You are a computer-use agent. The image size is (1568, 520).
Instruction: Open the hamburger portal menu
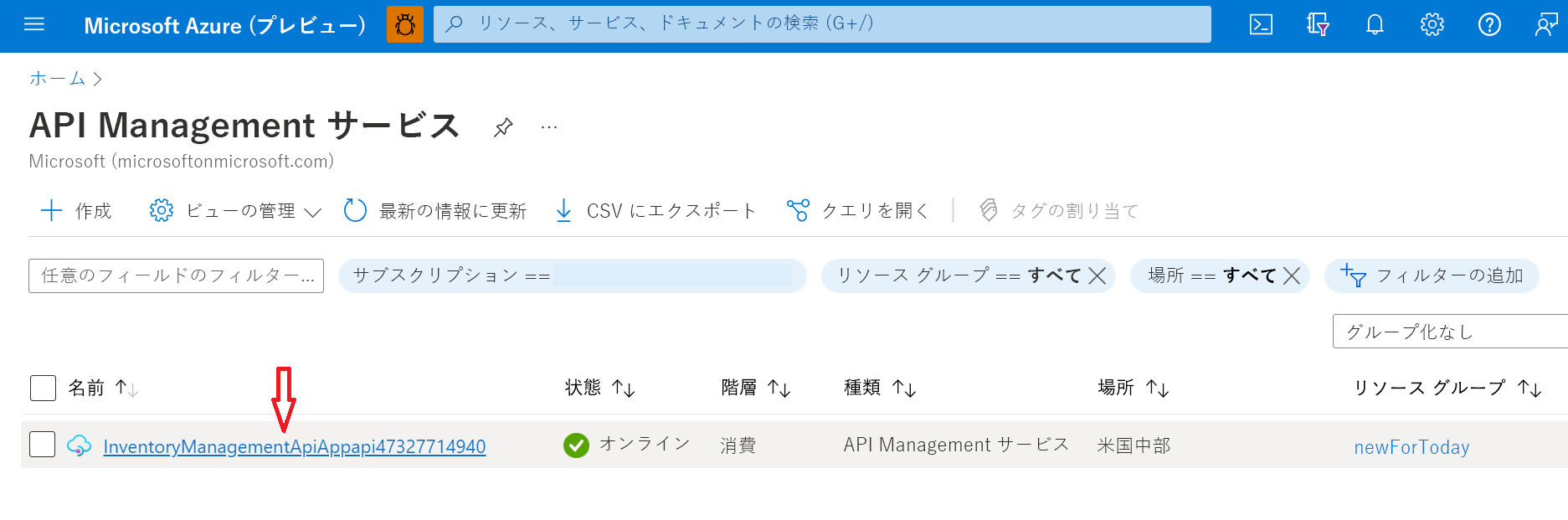coord(34,24)
